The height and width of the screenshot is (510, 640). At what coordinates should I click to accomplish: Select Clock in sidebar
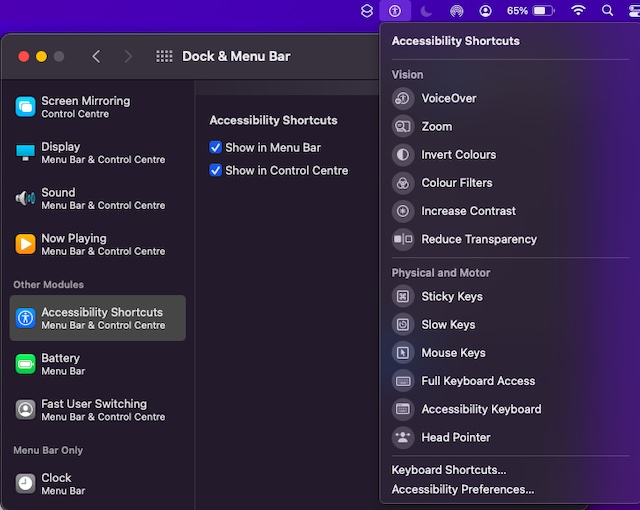coord(98,483)
